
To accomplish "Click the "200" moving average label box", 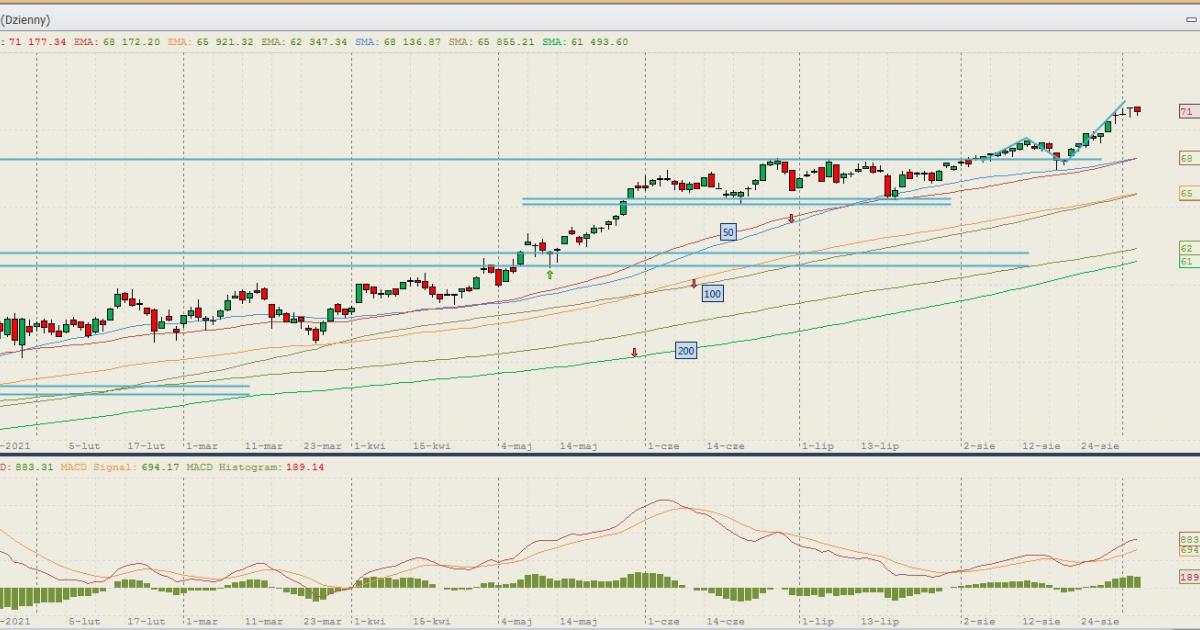I will point(686,351).
